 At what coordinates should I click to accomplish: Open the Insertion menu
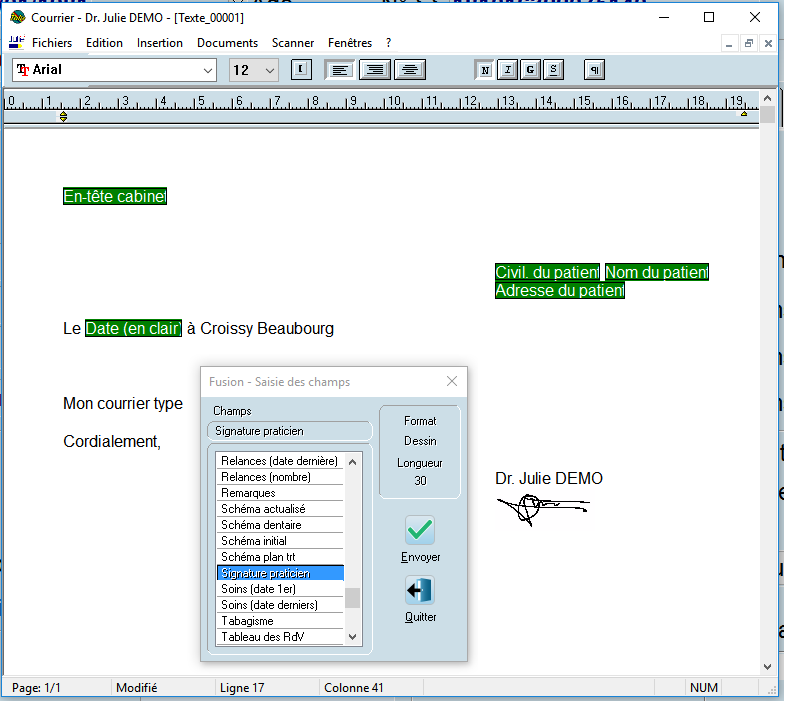click(160, 43)
